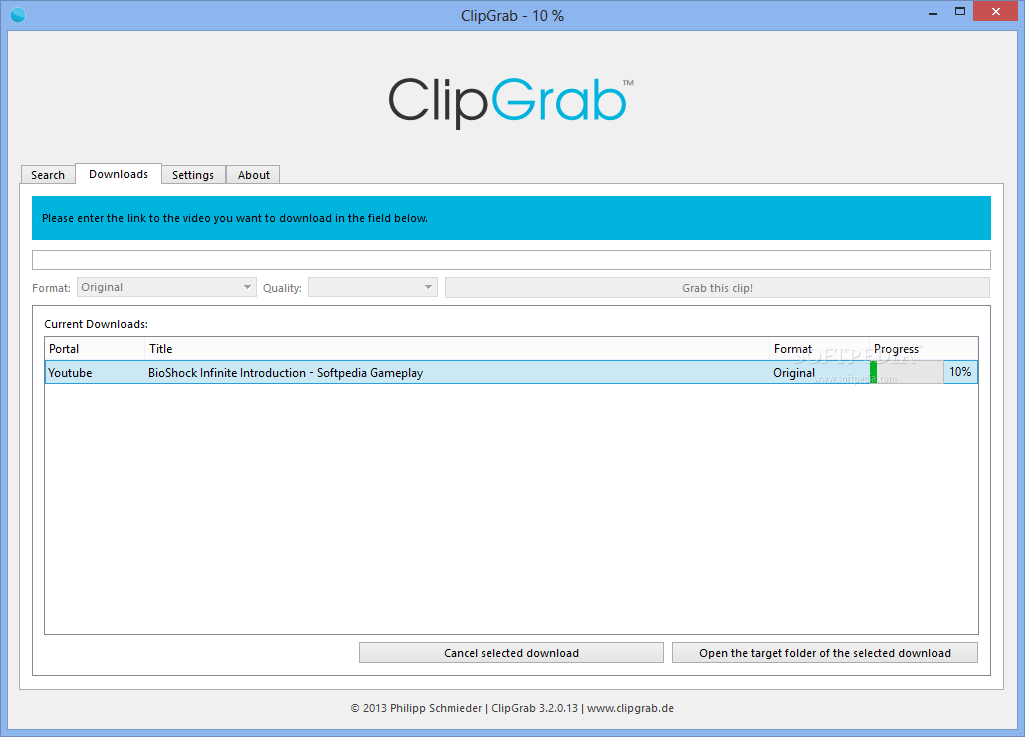
Task: Open the target folder of the selected download
Action: tap(825, 653)
